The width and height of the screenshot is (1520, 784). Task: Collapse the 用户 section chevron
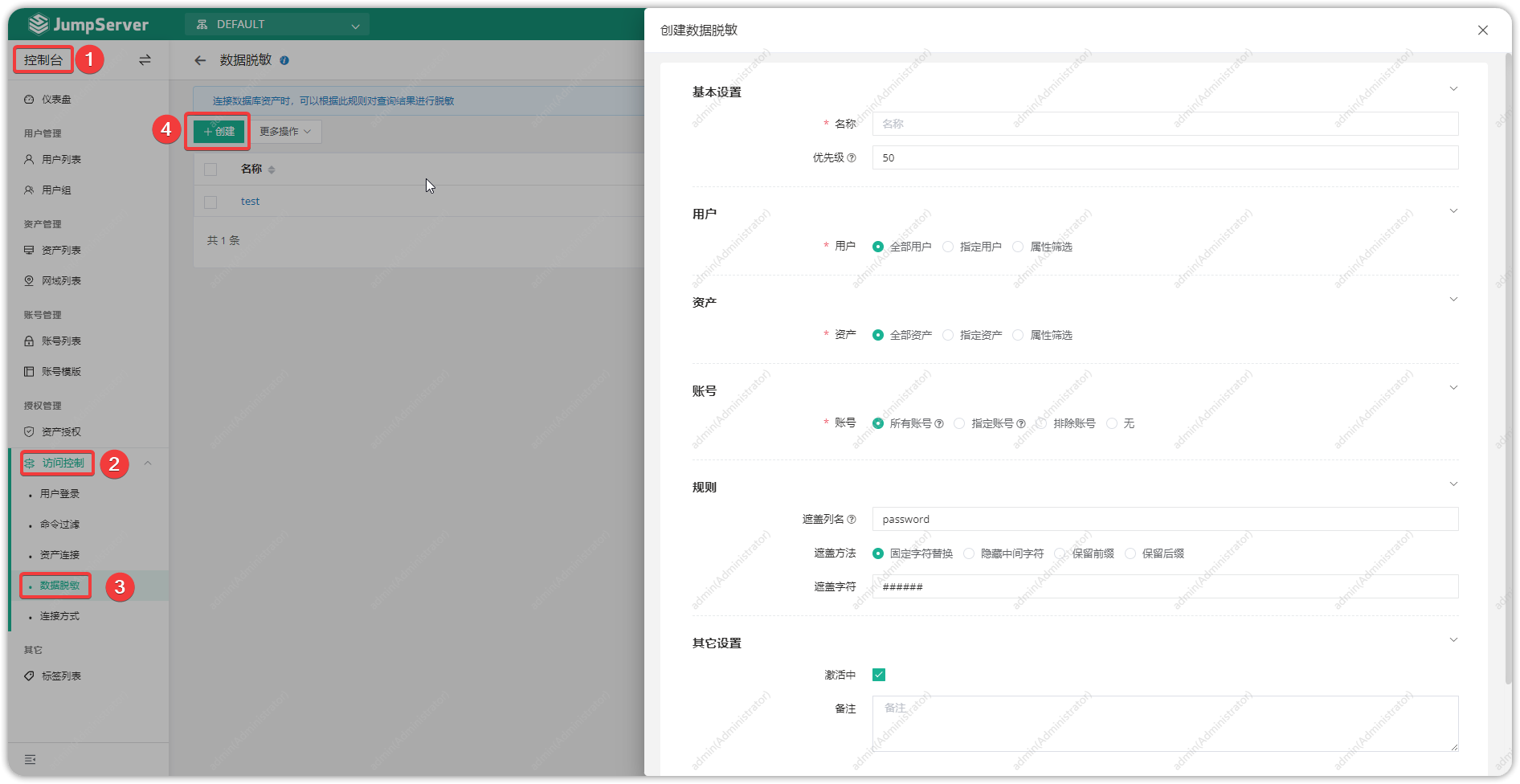[x=1453, y=211]
